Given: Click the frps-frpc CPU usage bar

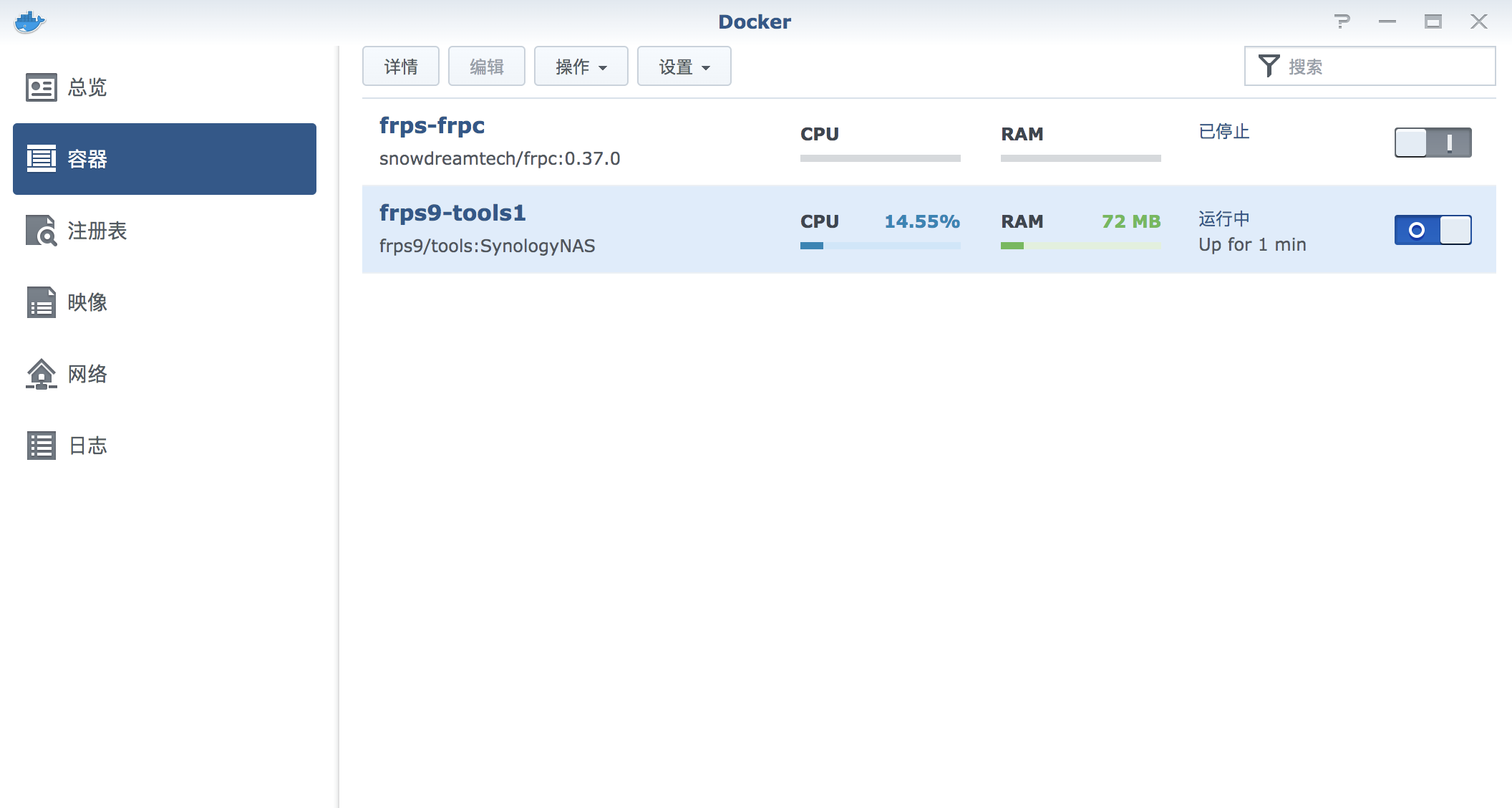Looking at the screenshot, I should (881, 158).
